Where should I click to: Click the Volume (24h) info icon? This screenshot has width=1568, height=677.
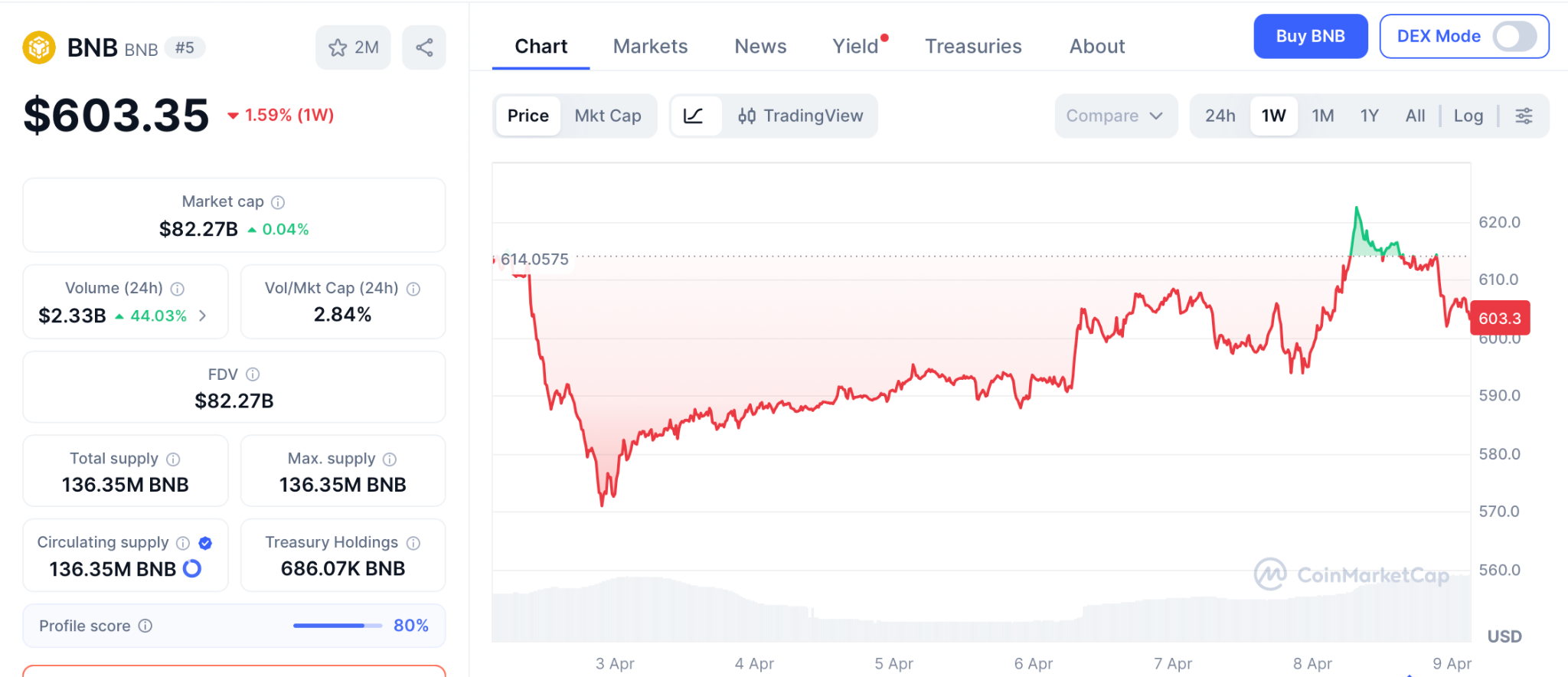tap(178, 289)
